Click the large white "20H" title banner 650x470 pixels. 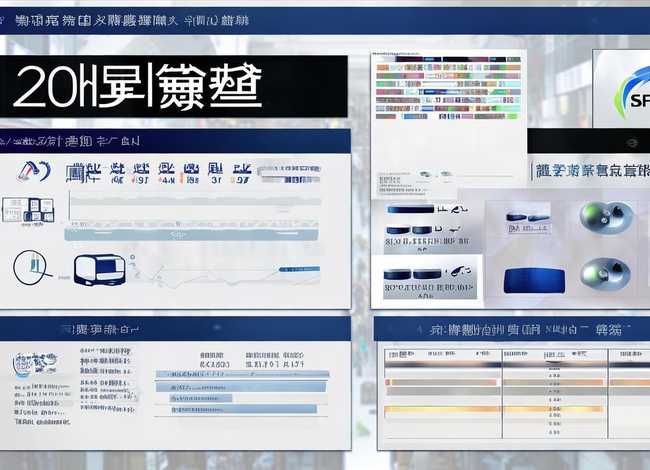coord(173,86)
